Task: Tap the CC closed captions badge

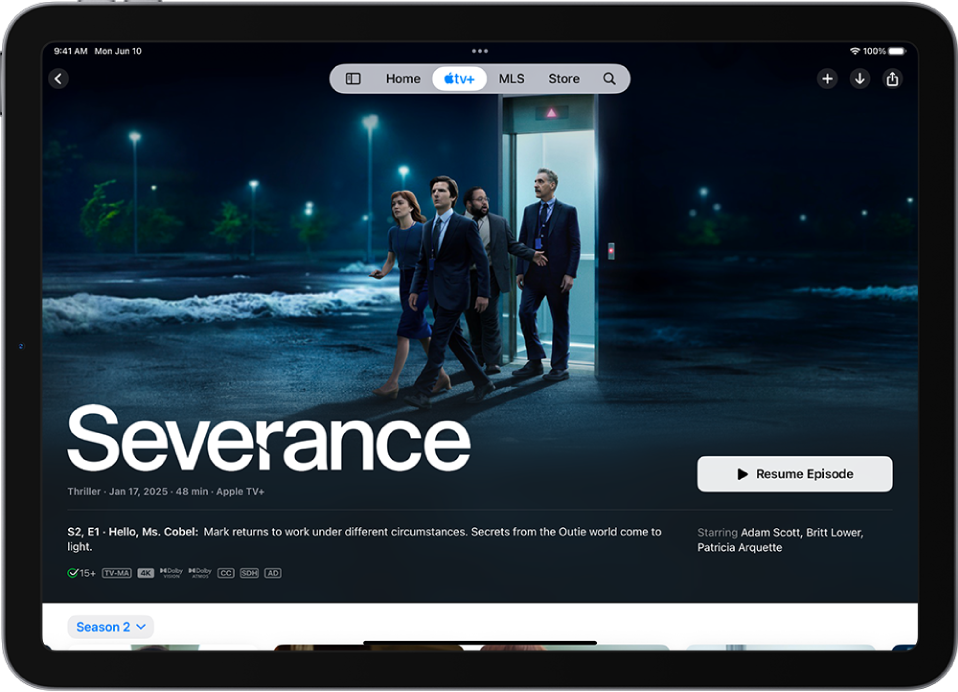Action: click(x=225, y=572)
